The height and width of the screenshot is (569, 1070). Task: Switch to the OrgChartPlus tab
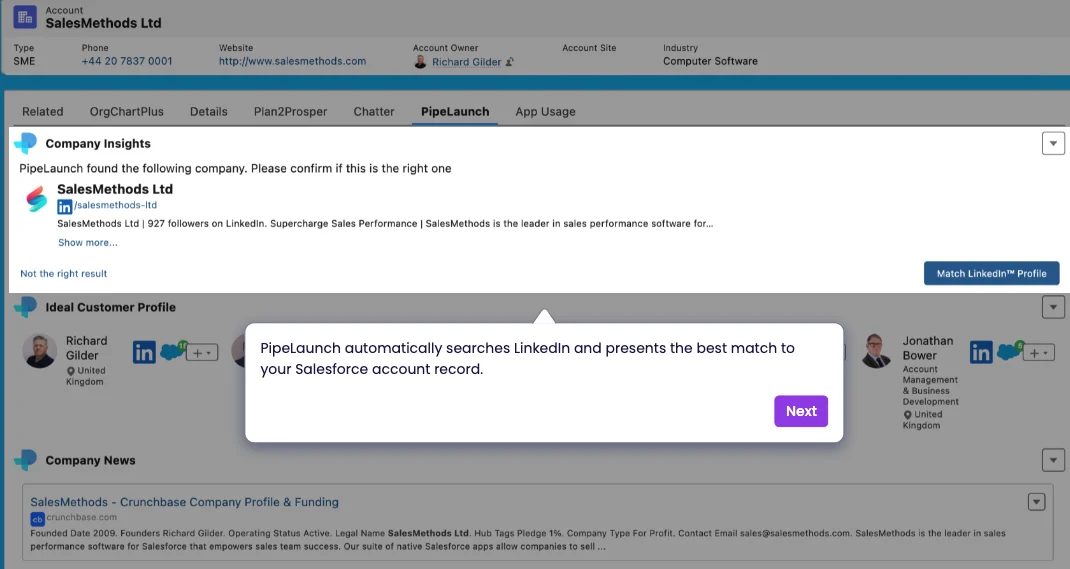(126, 112)
